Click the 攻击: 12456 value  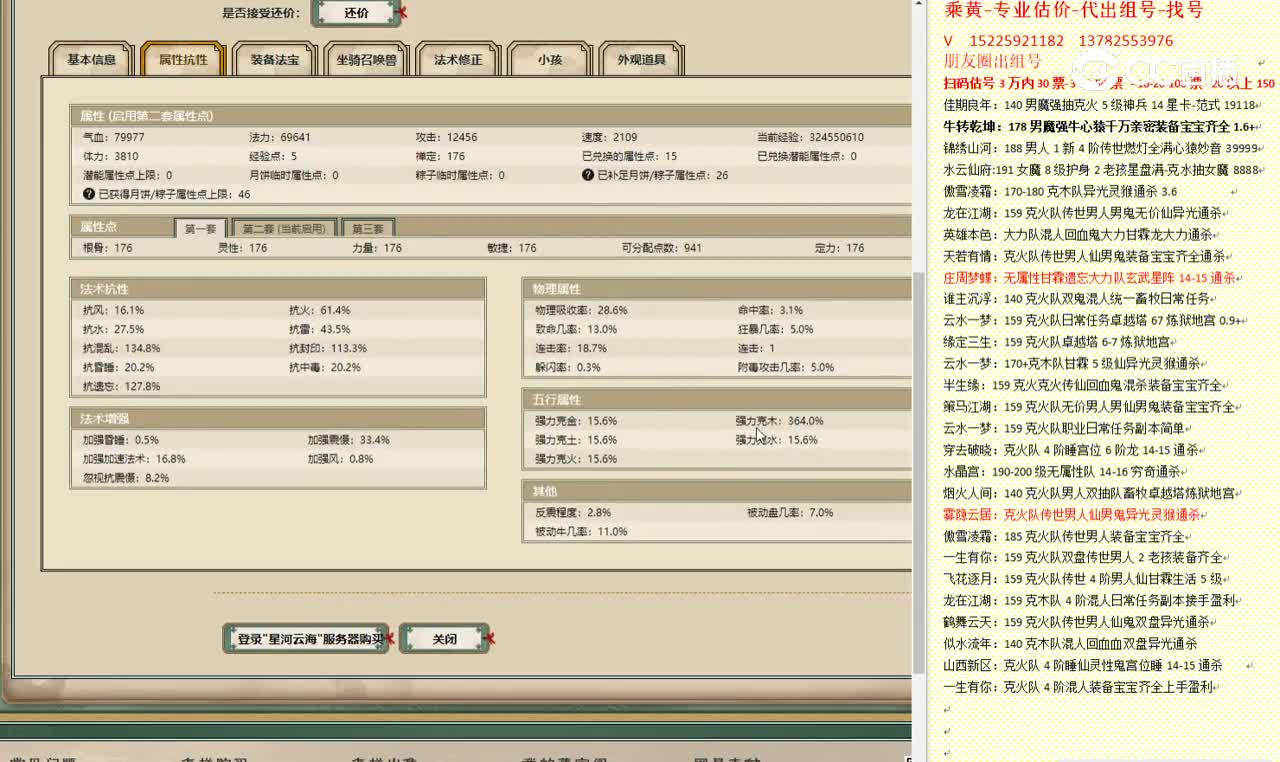coord(446,137)
